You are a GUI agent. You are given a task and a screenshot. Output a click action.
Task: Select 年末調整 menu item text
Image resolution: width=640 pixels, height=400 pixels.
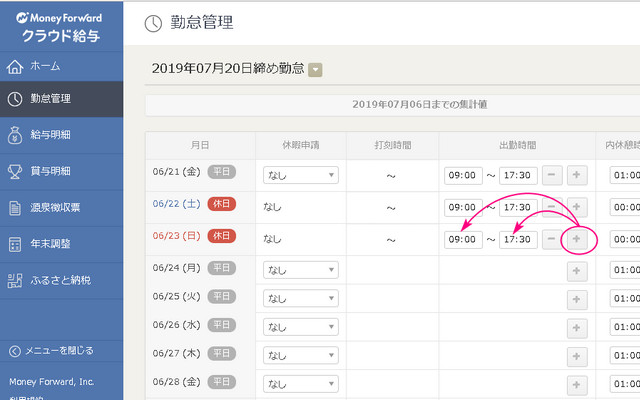(50, 244)
